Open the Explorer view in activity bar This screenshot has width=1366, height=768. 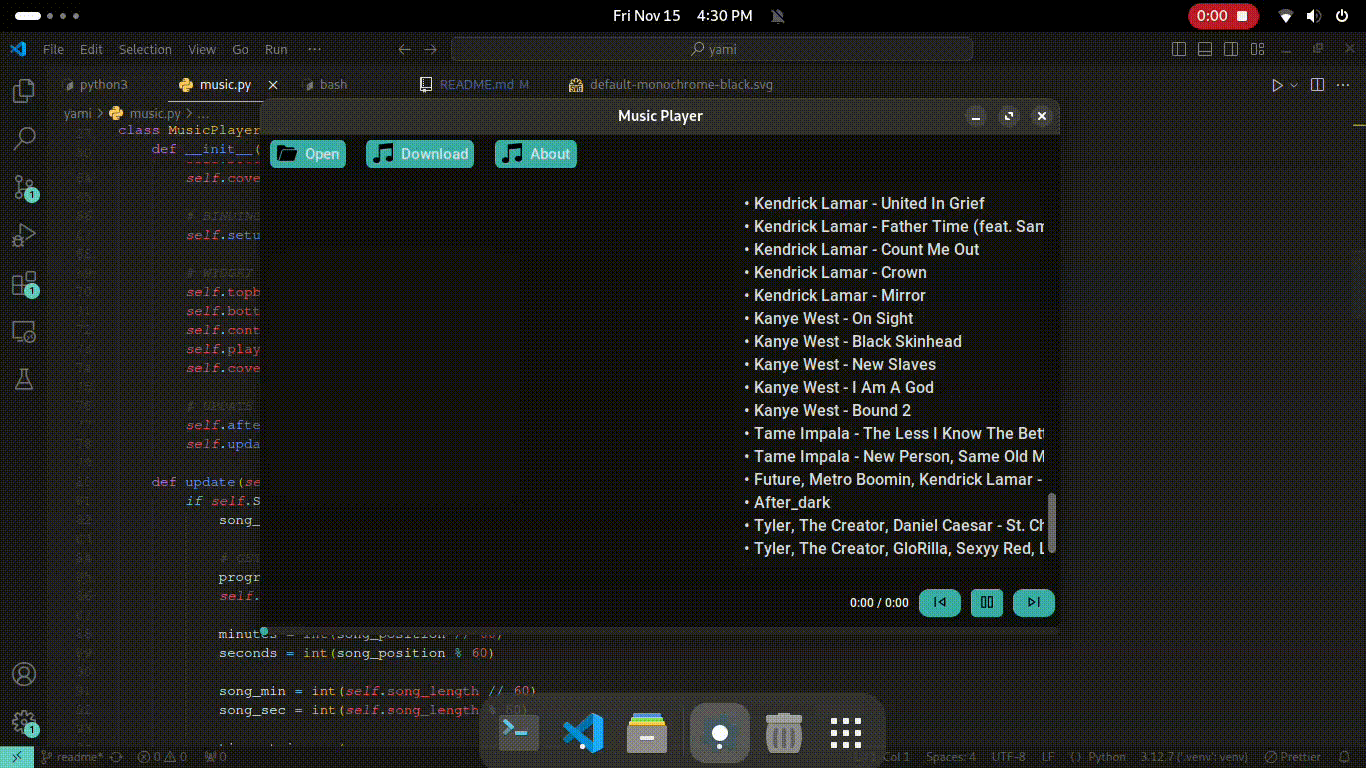coord(24,92)
